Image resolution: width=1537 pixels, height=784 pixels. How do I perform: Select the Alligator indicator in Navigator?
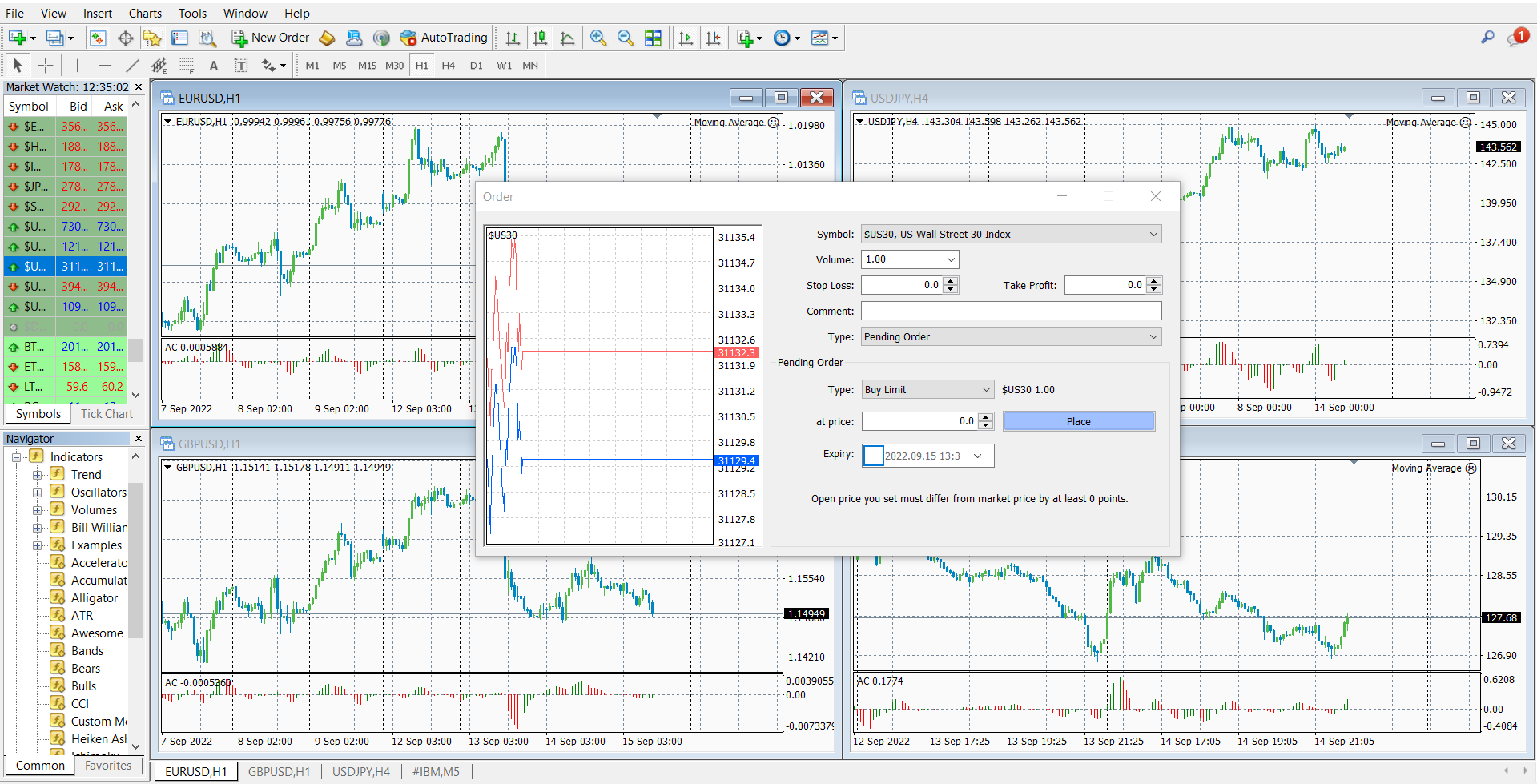point(94,598)
